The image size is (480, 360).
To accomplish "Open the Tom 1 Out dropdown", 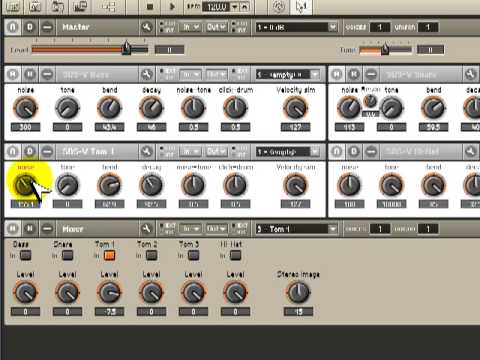I will pyautogui.click(x=216, y=152).
